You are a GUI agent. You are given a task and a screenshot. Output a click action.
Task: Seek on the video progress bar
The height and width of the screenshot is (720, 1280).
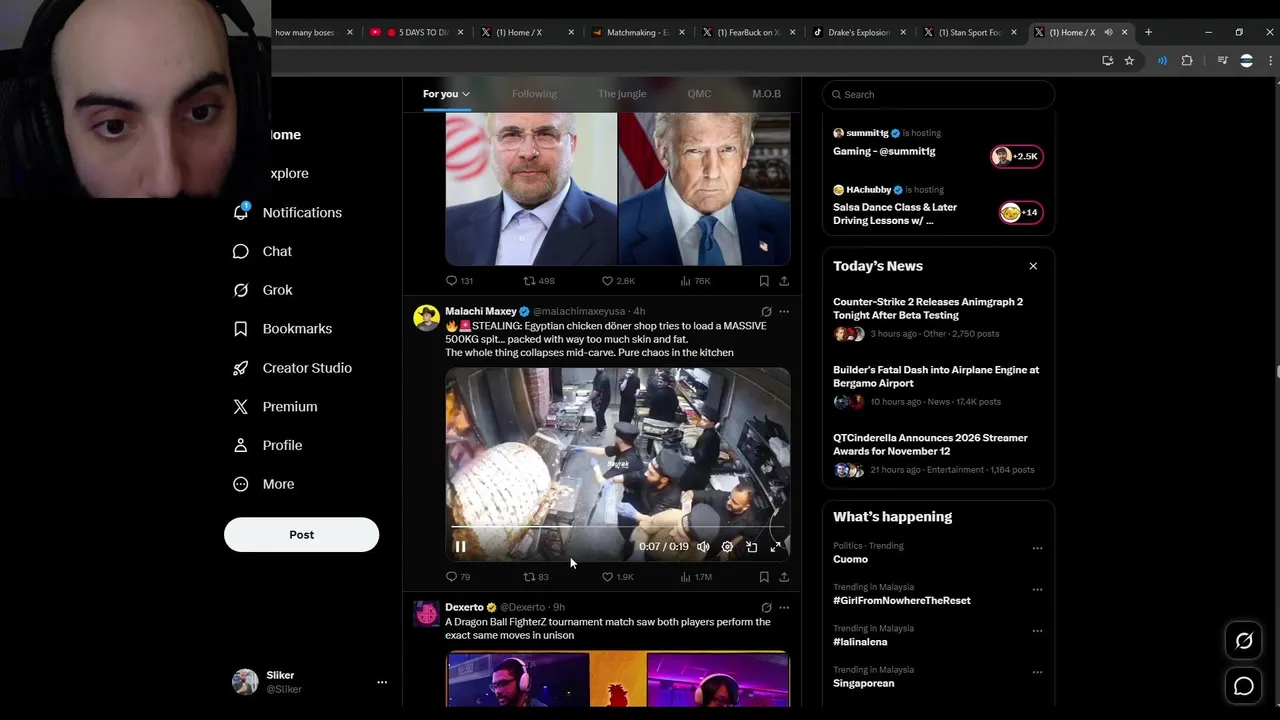click(617, 526)
